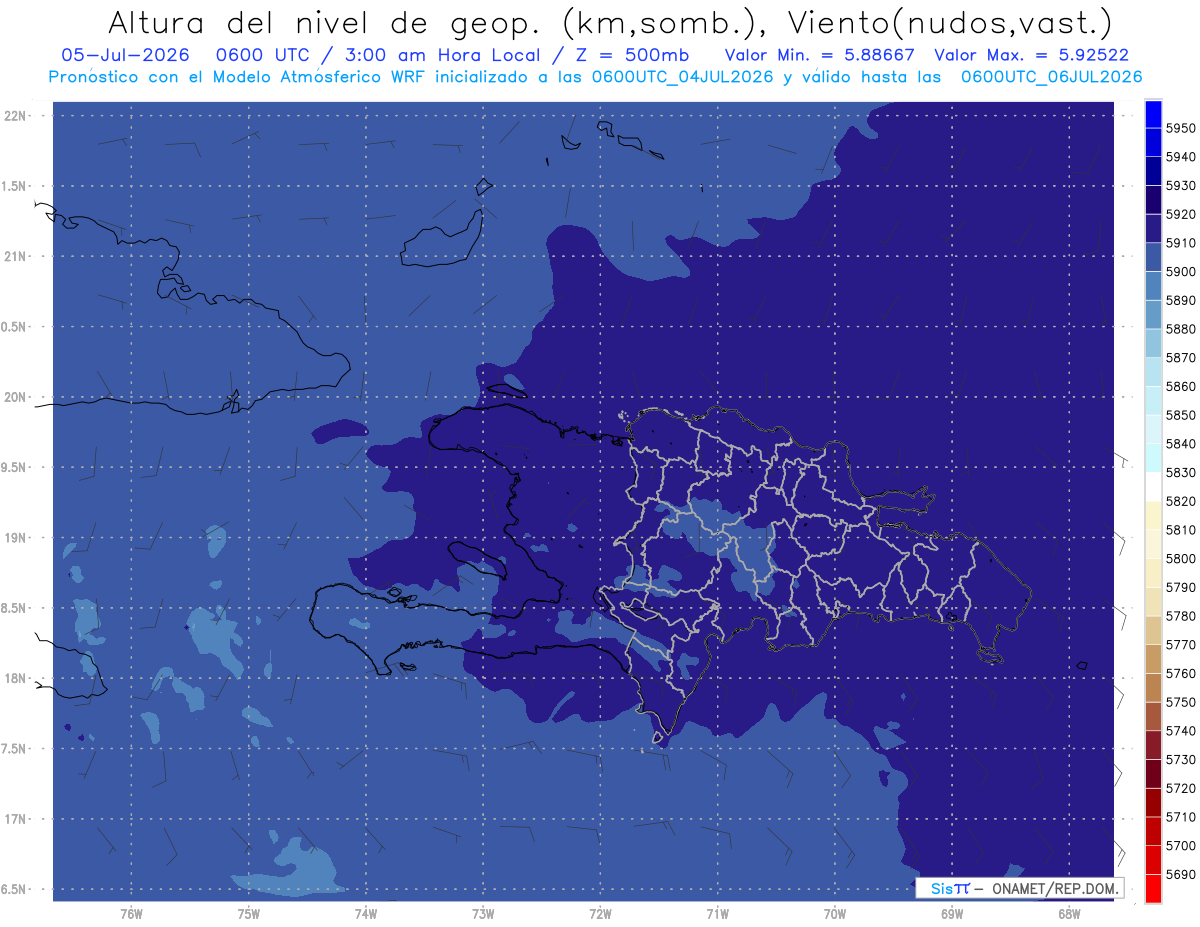Click the 21N latitude axis label
The image size is (1200, 927).
point(16,257)
